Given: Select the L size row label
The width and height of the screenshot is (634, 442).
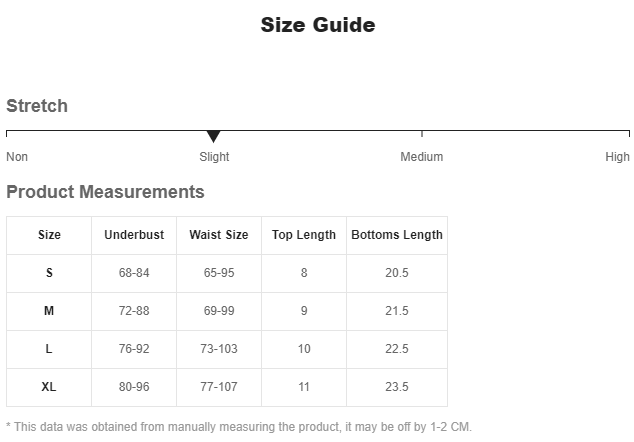Looking at the screenshot, I should pos(49,349).
